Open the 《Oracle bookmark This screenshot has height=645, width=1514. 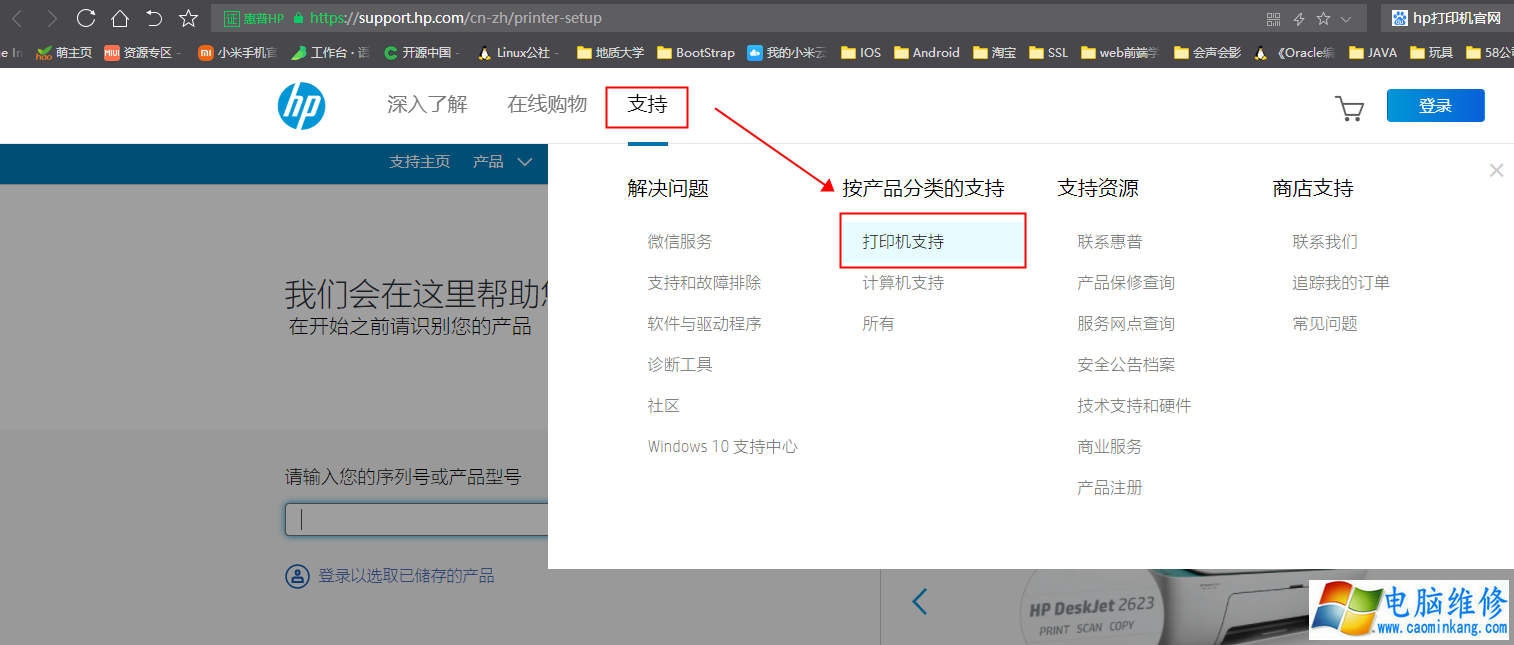tap(1294, 53)
